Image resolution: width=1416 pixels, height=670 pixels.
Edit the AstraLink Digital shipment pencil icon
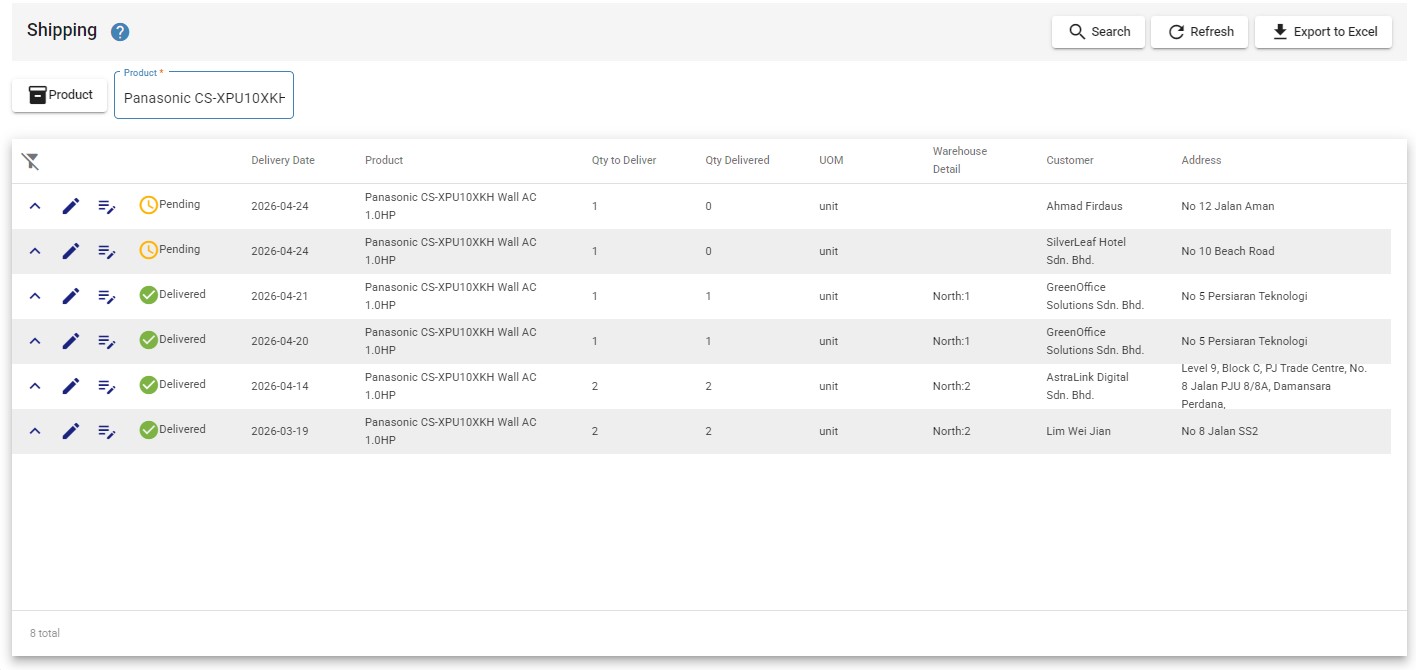[x=71, y=387]
